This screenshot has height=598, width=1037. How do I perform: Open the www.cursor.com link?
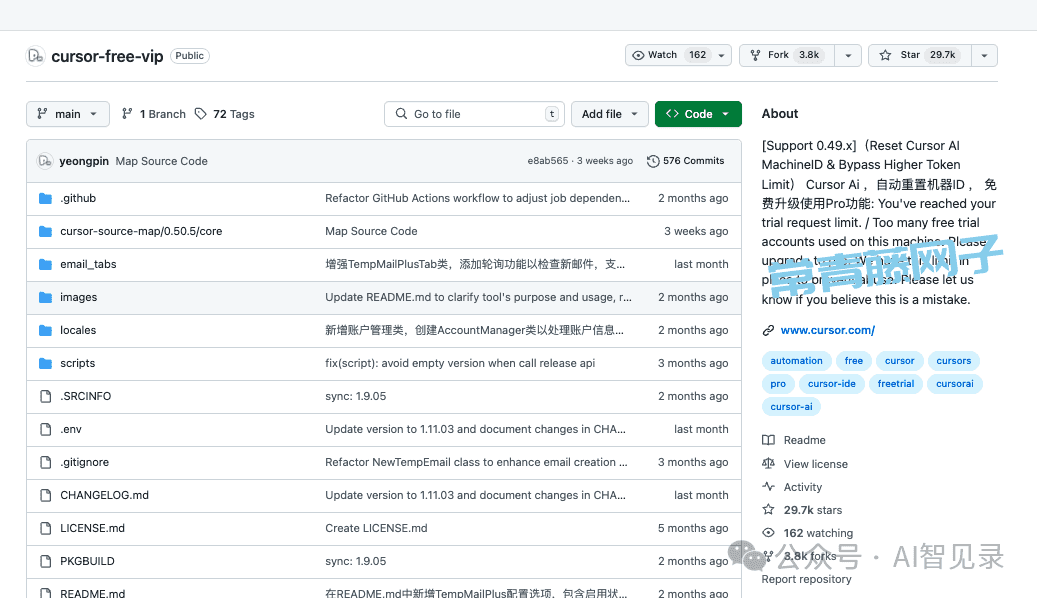point(827,330)
